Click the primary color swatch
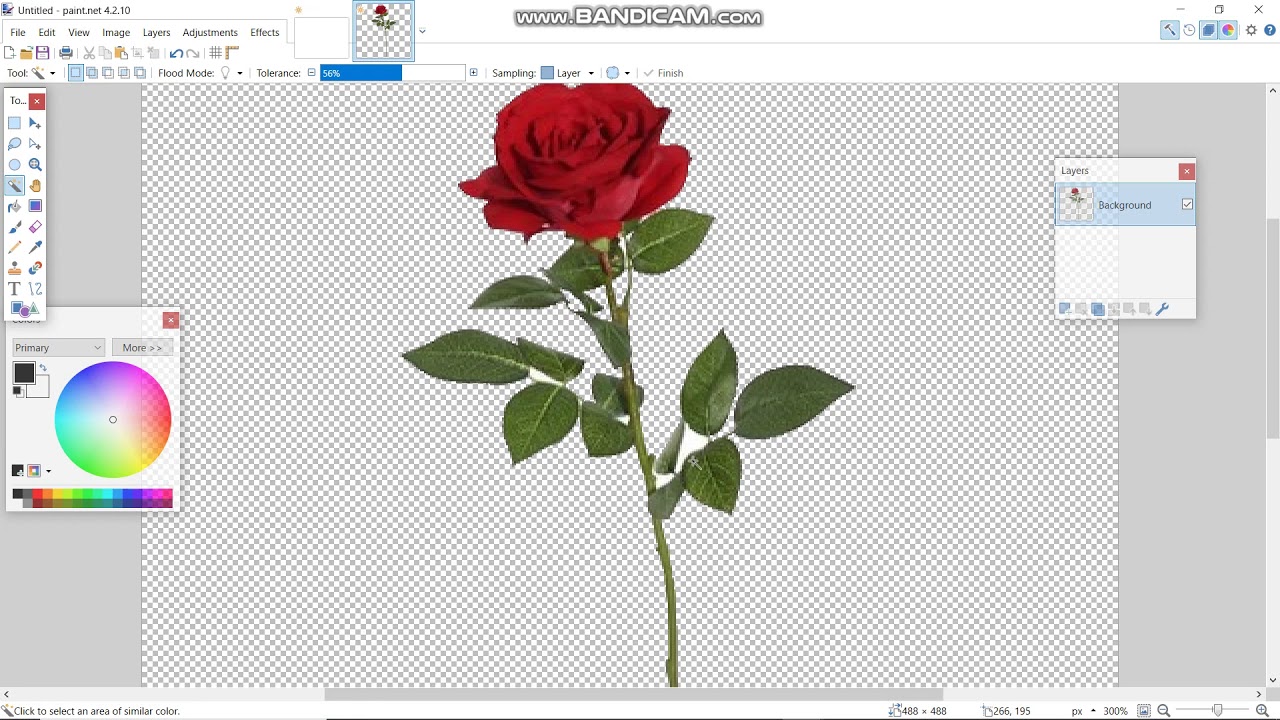The height and width of the screenshot is (720, 1280). click(x=24, y=374)
